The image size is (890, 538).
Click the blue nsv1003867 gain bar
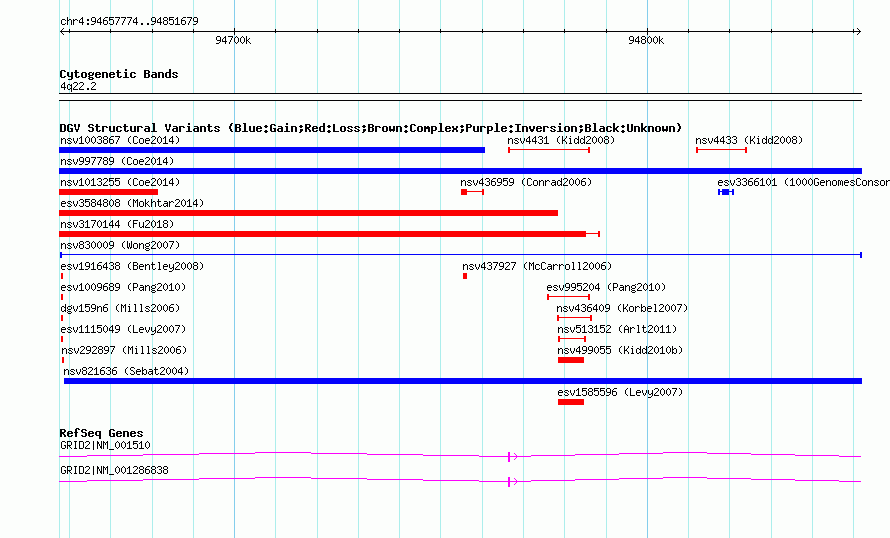coord(272,150)
